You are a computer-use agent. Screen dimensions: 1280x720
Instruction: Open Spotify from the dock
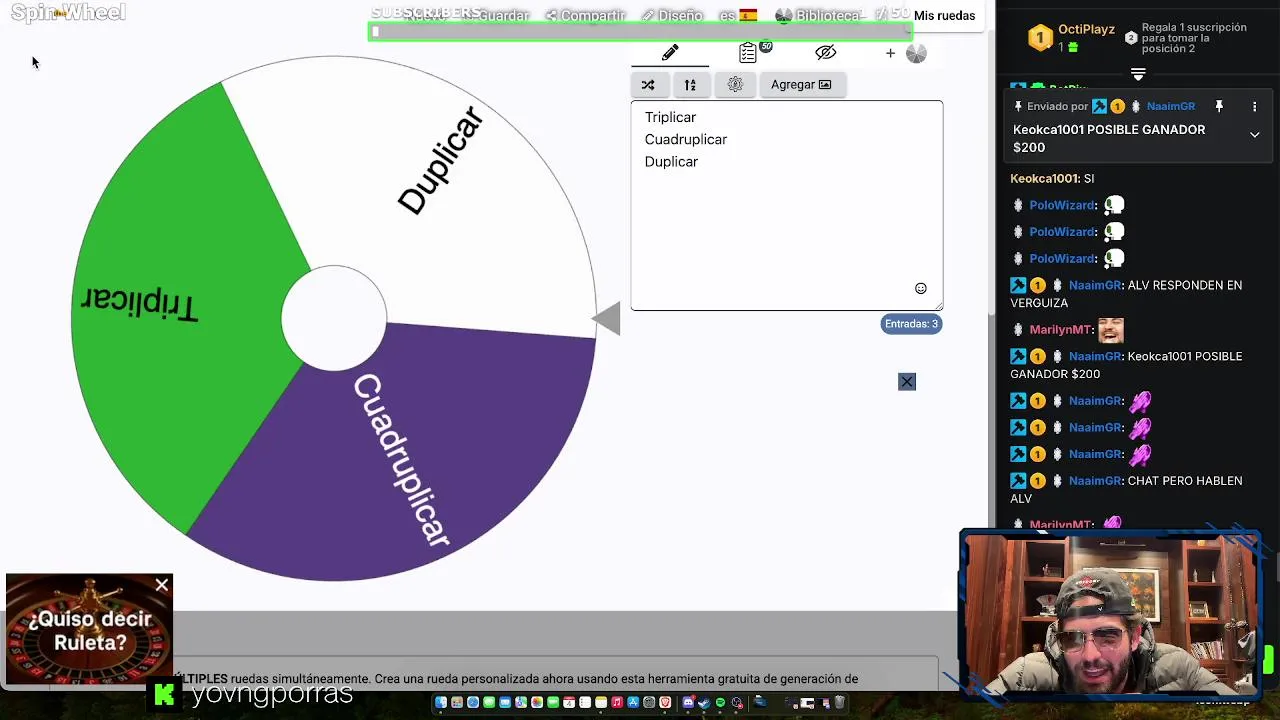(720, 703)
